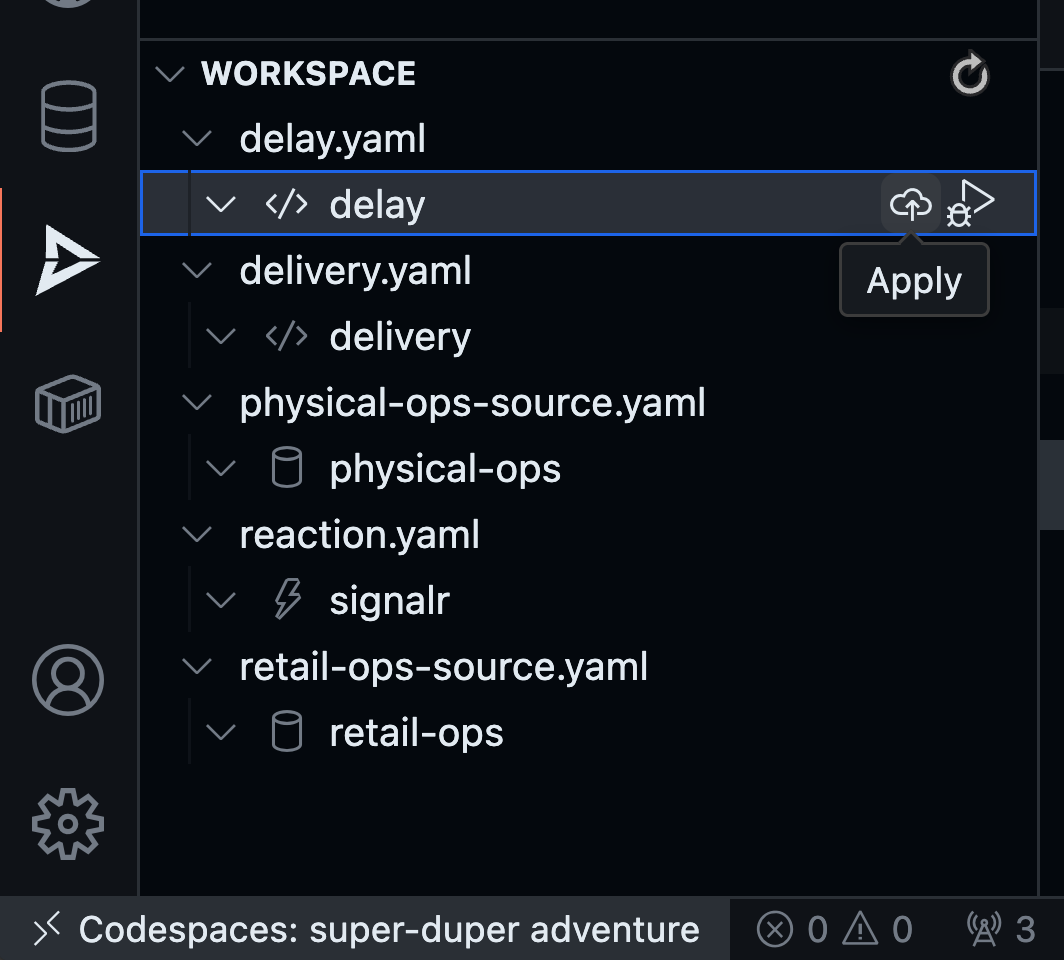Click the ports forwarded indicator in status bar
The height and width of the screenshot is (960, 1064).
1001,930
